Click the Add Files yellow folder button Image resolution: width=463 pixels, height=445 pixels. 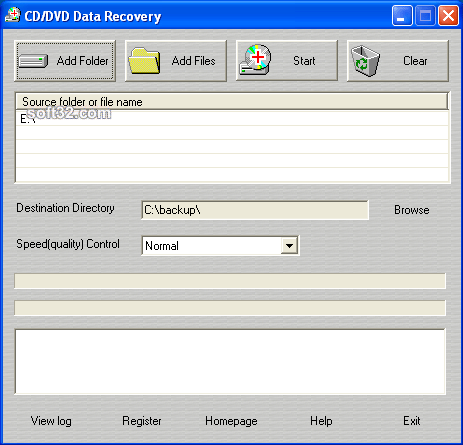176,61
